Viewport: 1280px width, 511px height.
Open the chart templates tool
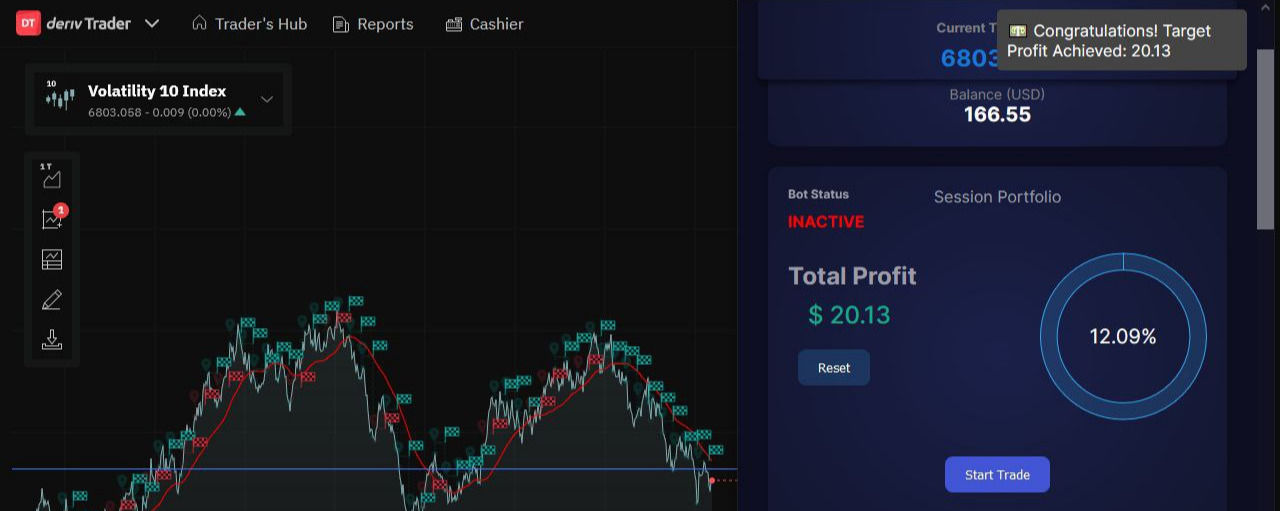click(x=52, y=260)
